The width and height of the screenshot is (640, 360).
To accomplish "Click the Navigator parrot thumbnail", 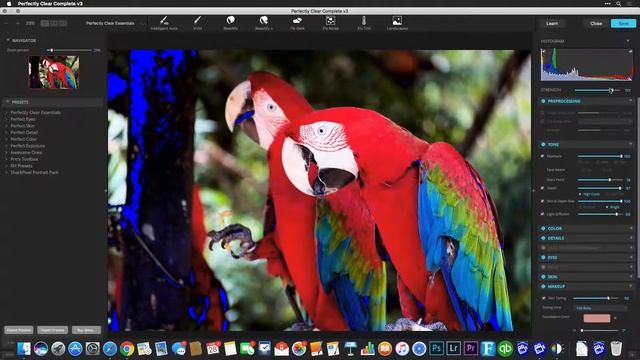I will tap(54, 72).
